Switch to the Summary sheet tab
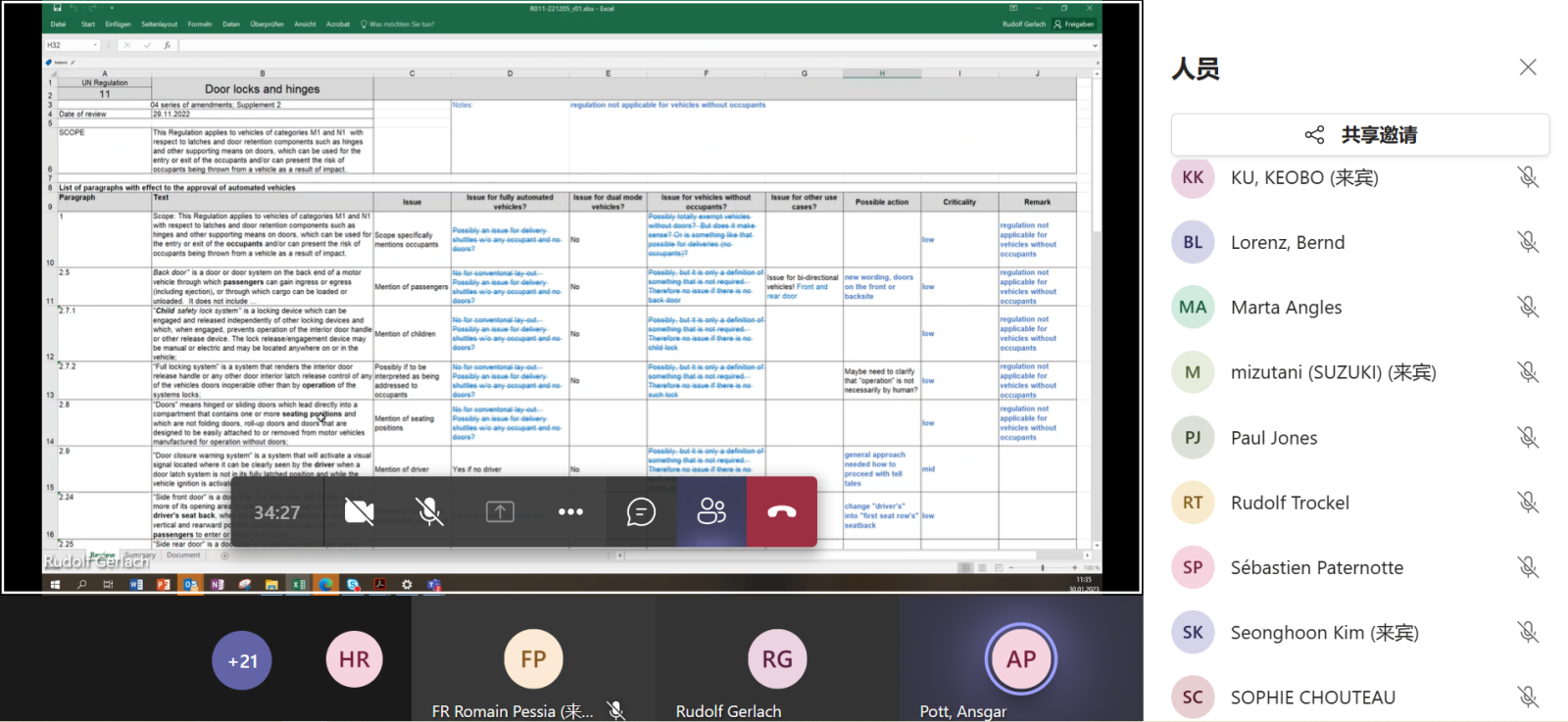Viewport: 1568px width, 722px height. coord(140,555)
